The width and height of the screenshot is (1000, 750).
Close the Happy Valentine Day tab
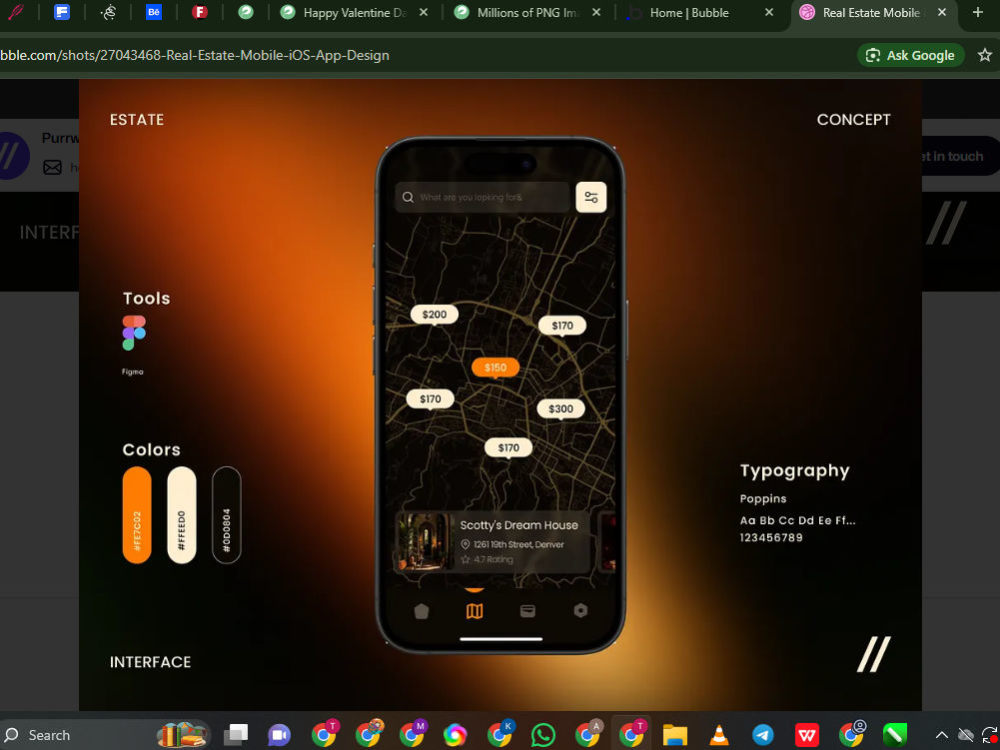click(423, 13)
